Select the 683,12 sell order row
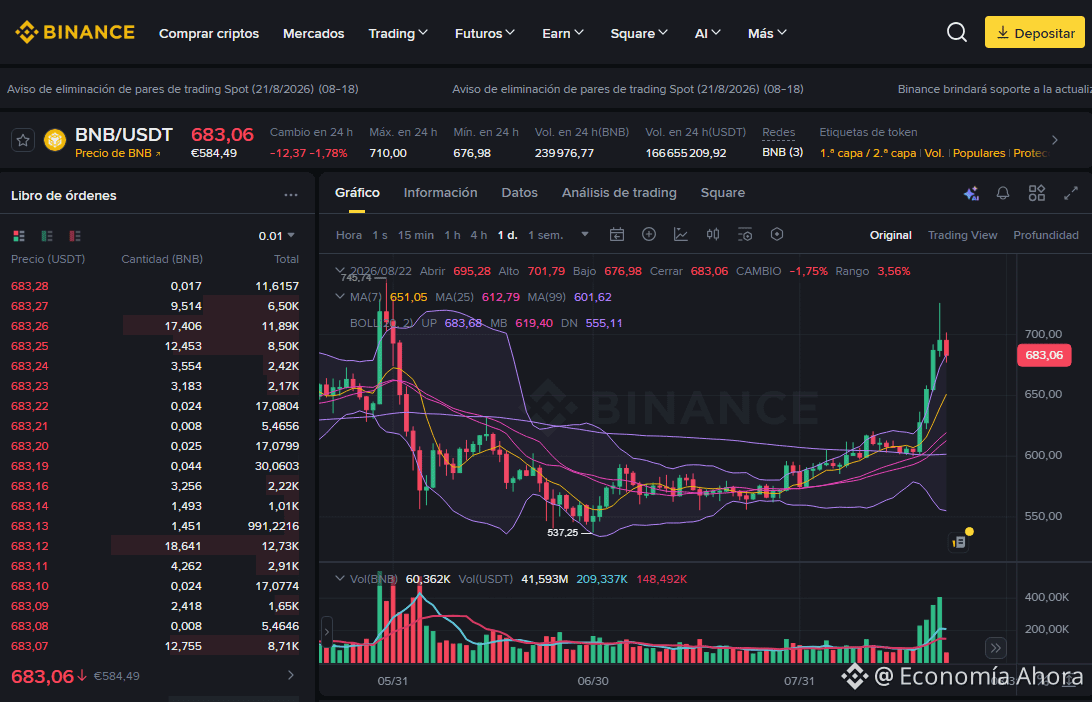 [155, 545]
